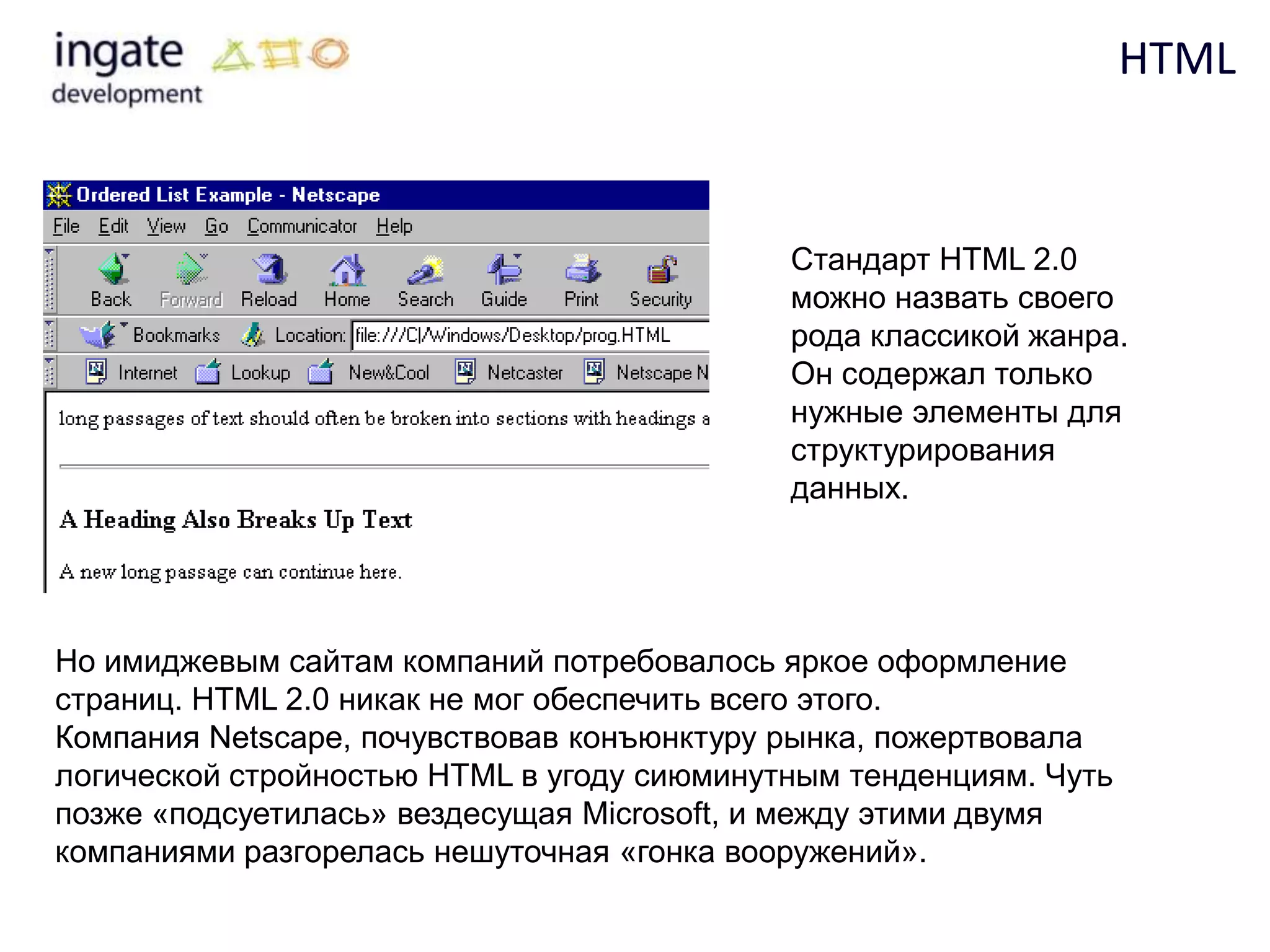Open the File menu
This screenshot has width=1270, height=952.
66,227
